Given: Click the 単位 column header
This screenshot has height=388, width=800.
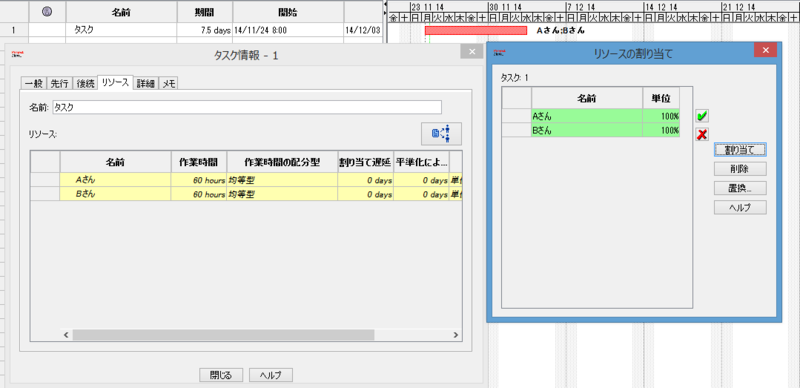Looking at the screenshot, I should click(x=661, y=98).
